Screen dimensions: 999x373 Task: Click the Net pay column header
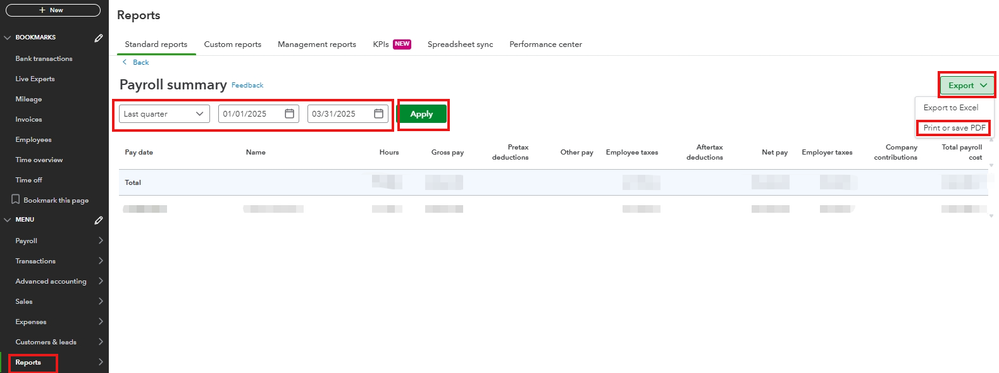pyautogui.click(x=775, y=152)
